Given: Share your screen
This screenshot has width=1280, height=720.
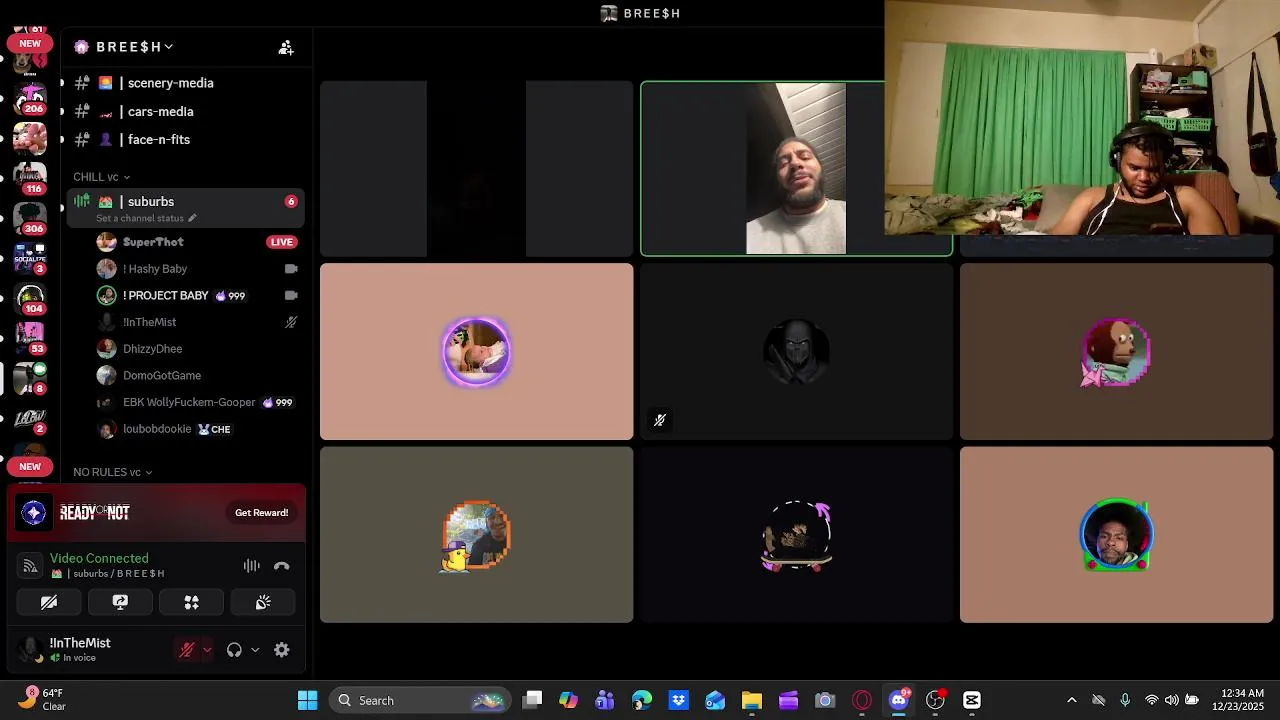Looking at the screenshot, I should [x=120, y=603].
